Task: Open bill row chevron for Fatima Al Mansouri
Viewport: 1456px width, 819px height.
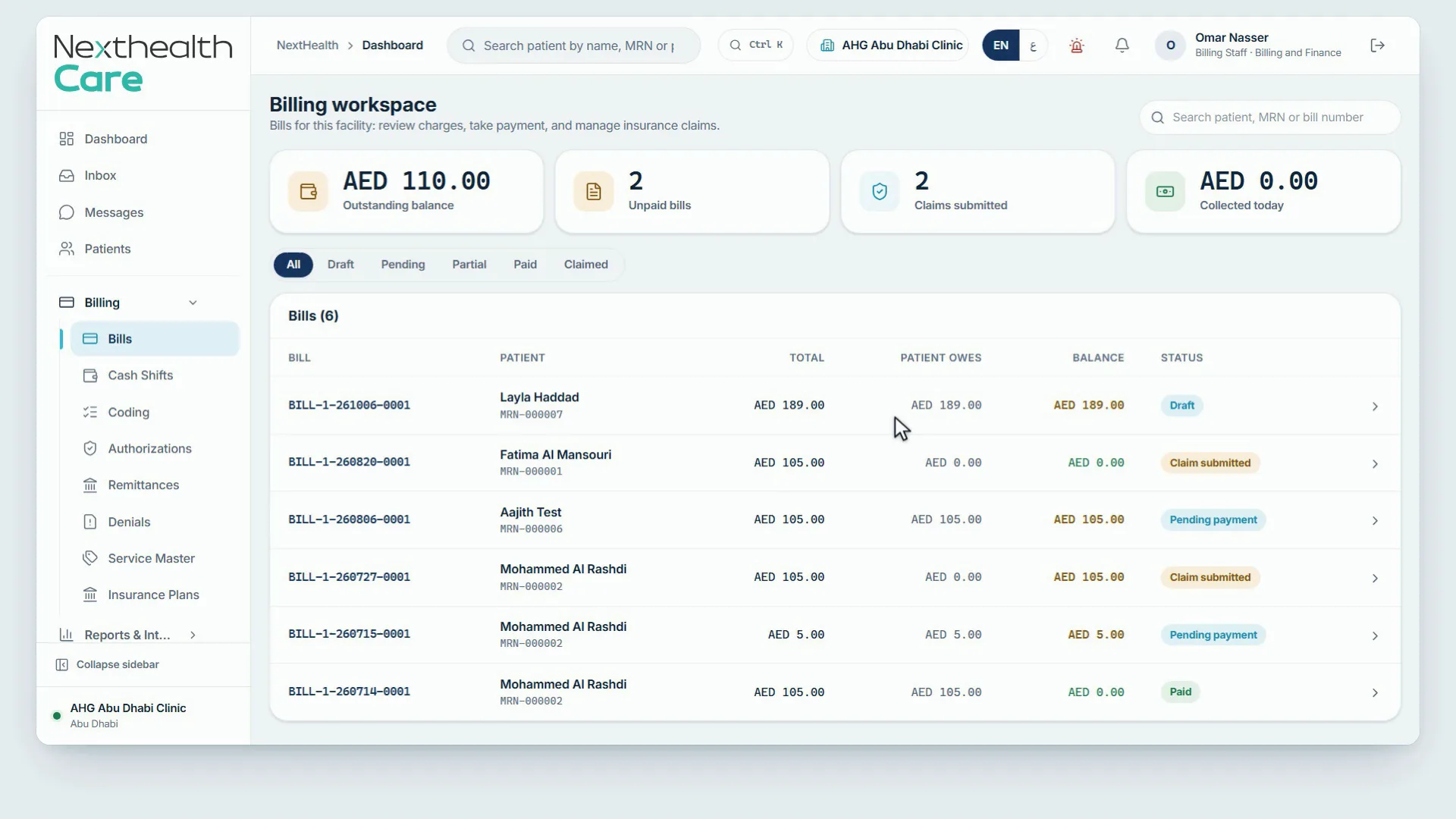Action: point(1374,463)
